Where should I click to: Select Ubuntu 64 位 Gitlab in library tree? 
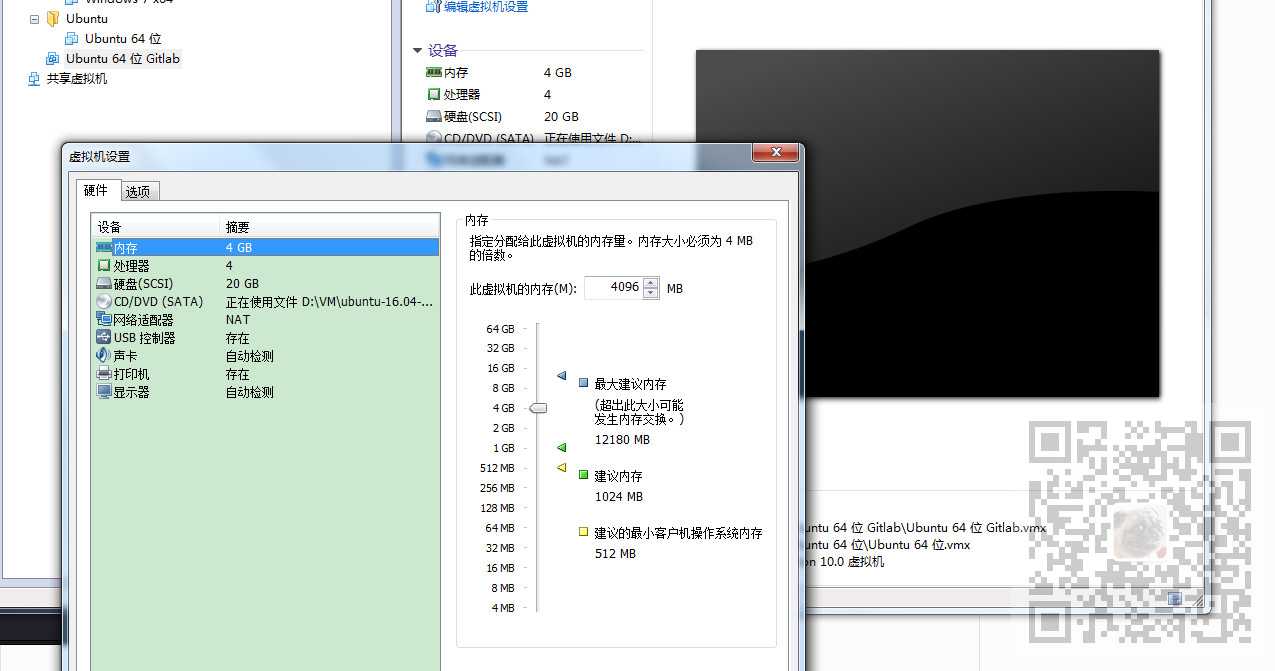click(123, 58)
